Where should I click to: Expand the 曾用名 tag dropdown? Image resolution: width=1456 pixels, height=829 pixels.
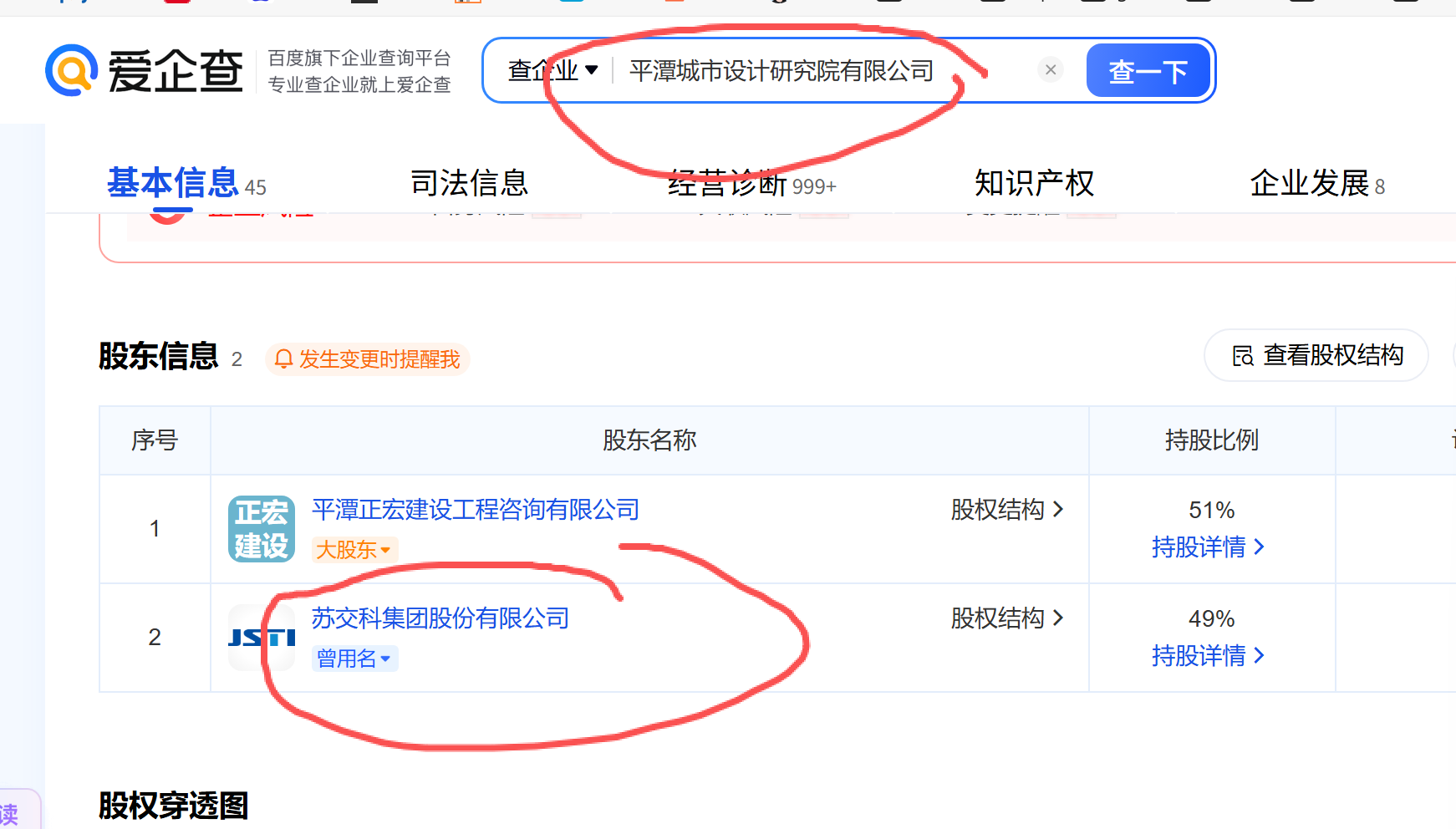354,659
